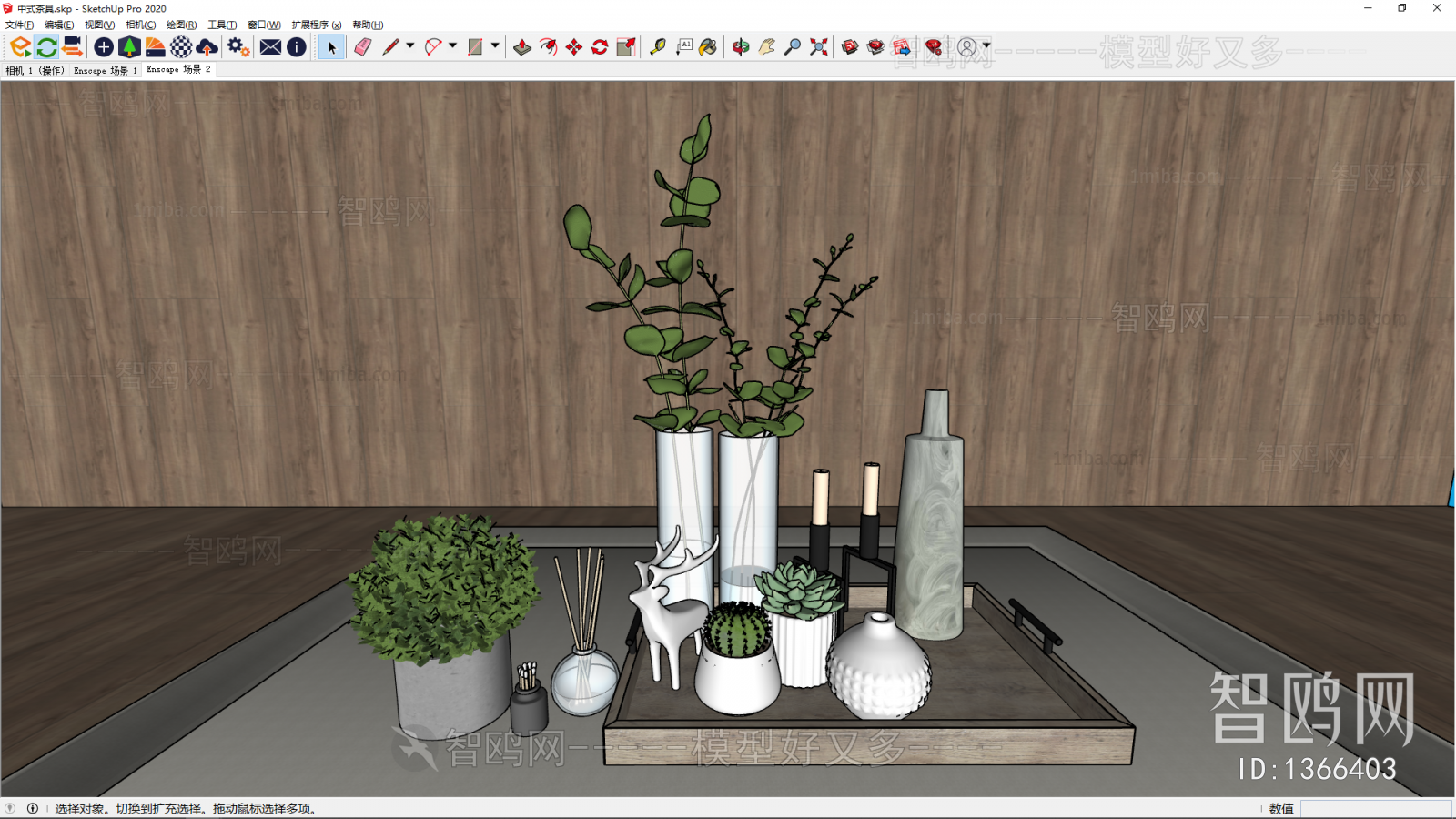The height and width of the screenshot is (819, 1456).
Task: Select the Push/Pull tool
Action: [522, 47]
